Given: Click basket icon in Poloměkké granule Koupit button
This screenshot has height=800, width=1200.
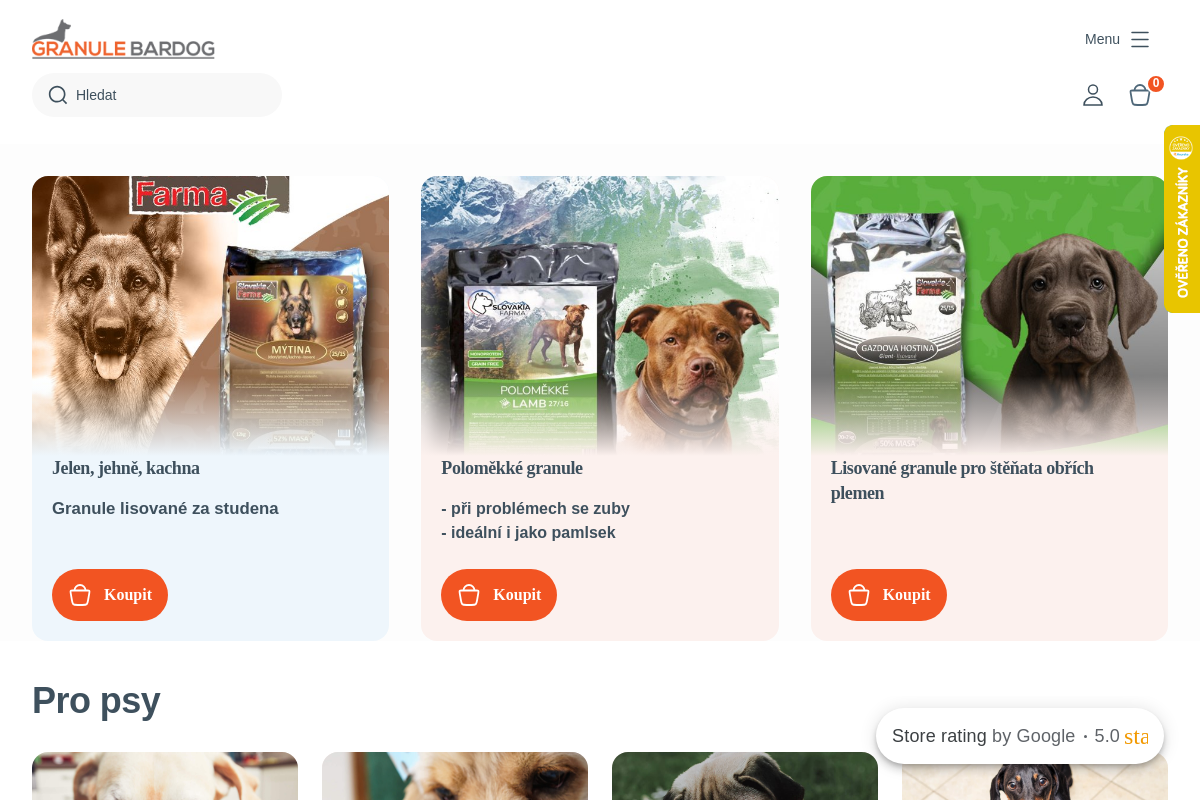Looking at the screenshot, I should (x=469, y=595).
